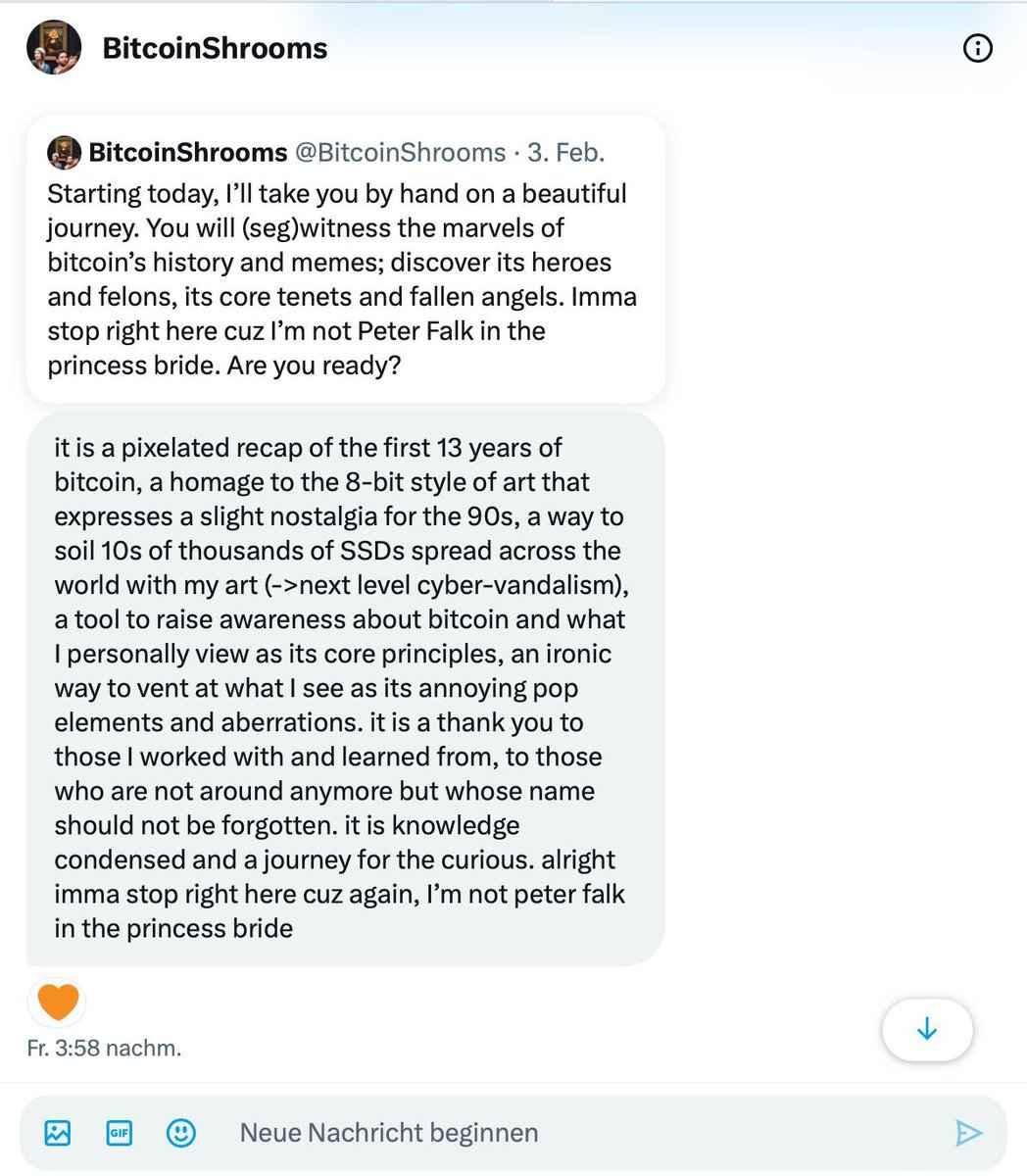Screen dimensions: 1027x1176
Task: Open the GIF picker icon
Action: pos(119,1133)
